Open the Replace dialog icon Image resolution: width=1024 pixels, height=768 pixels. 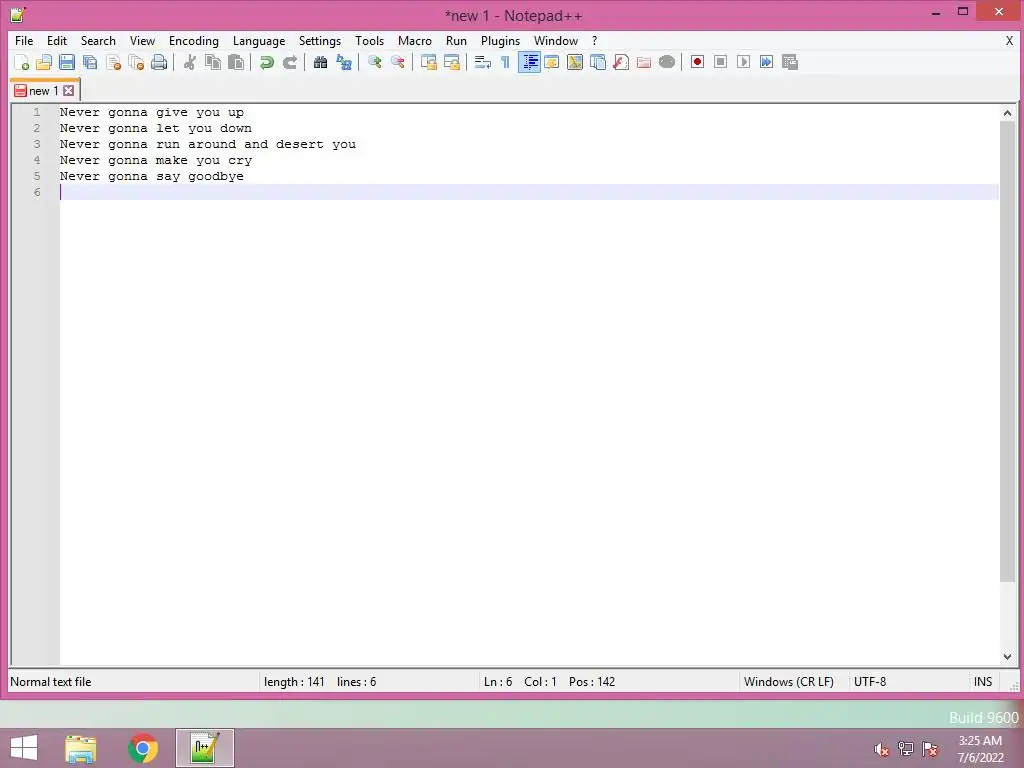pyautogui.click(x=344, y=62)
